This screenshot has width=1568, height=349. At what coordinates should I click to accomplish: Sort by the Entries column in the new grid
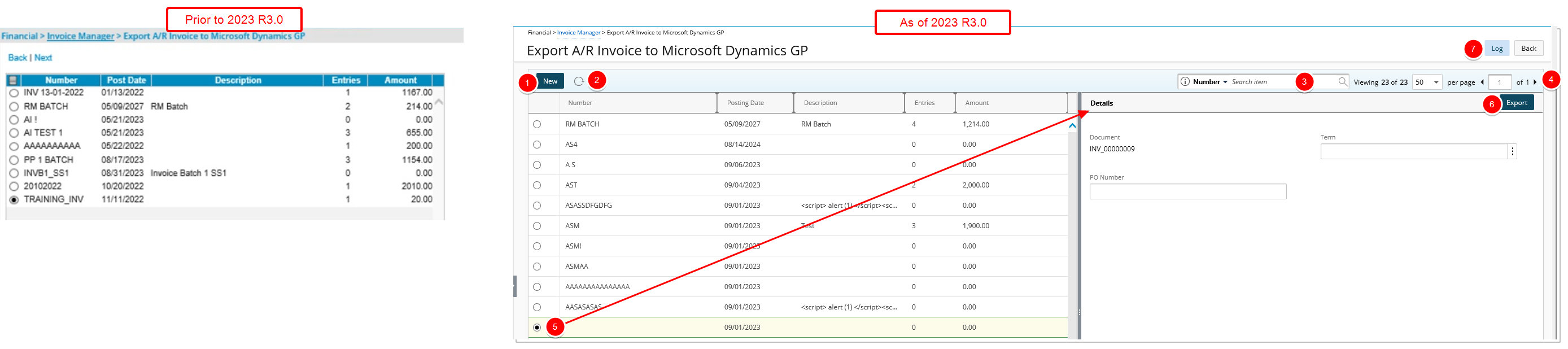point(930,103)
